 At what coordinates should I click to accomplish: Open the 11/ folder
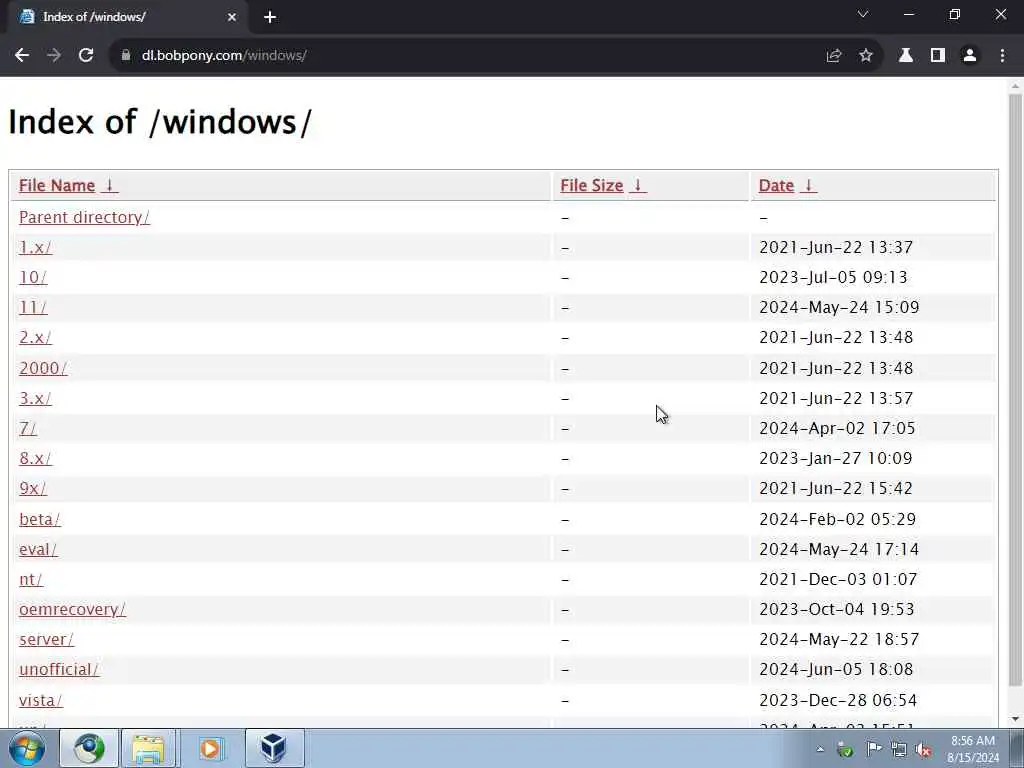click(x=33, y=308)
